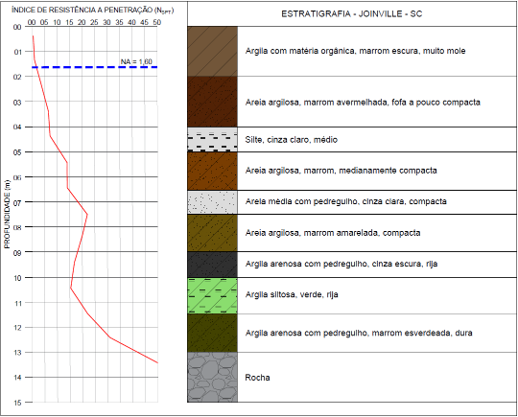Click the dark reddish-brown swatch for areia argilosa
The image size is (518, 417).
click(212, 102)
